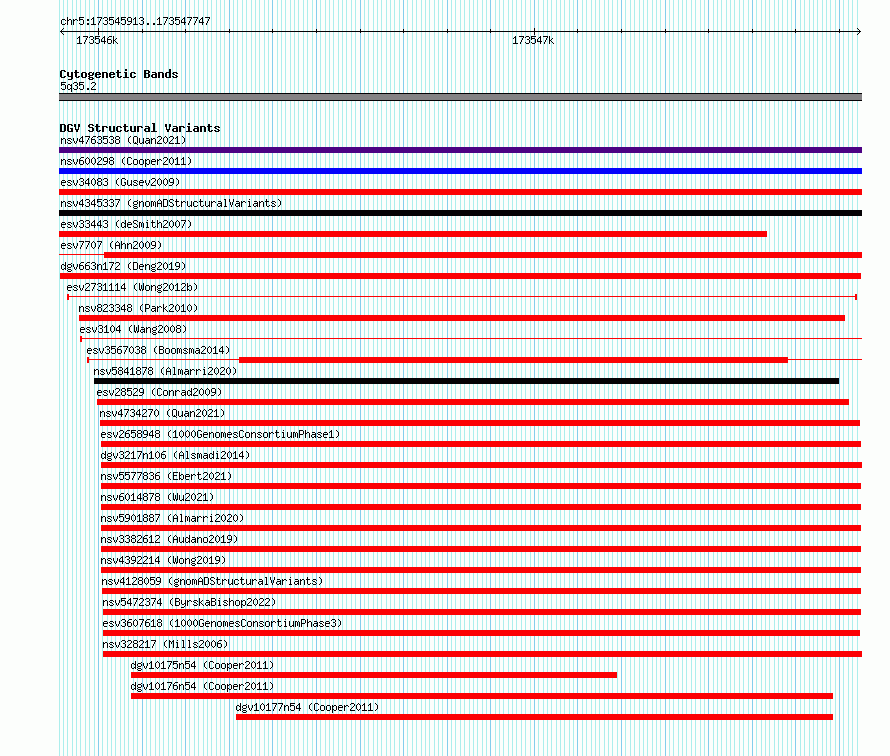
Task: Click the Cytogenetic Bands track title
Action: 119,74
